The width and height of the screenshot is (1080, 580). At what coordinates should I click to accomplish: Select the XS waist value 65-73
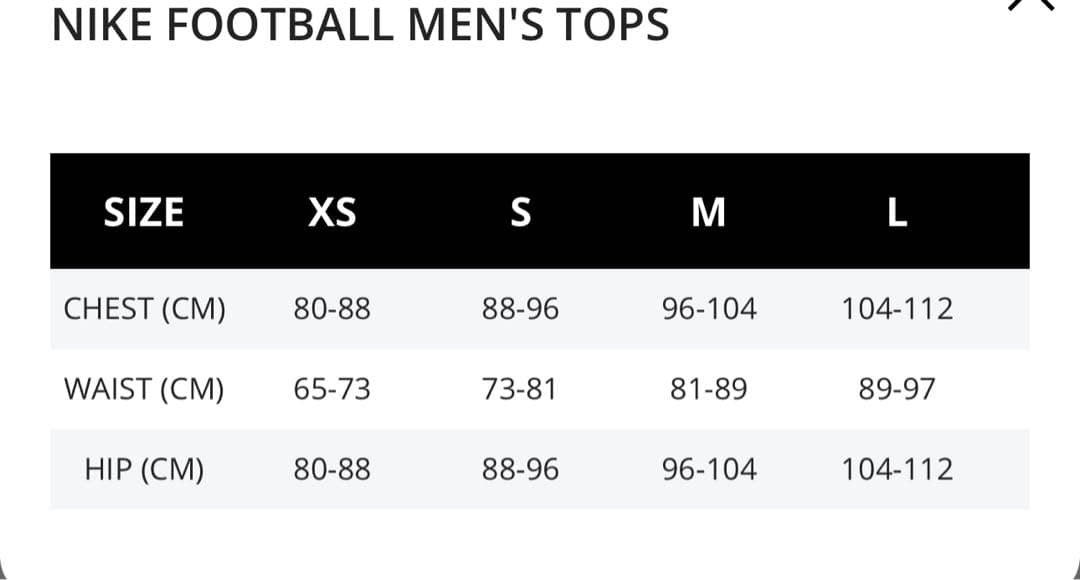click(332, 389)
